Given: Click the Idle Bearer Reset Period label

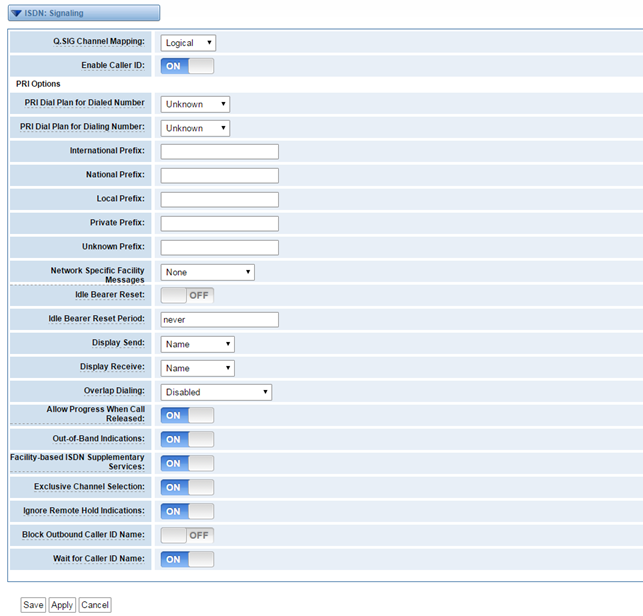Looking at the screenshot, I should tap(96, 318).
